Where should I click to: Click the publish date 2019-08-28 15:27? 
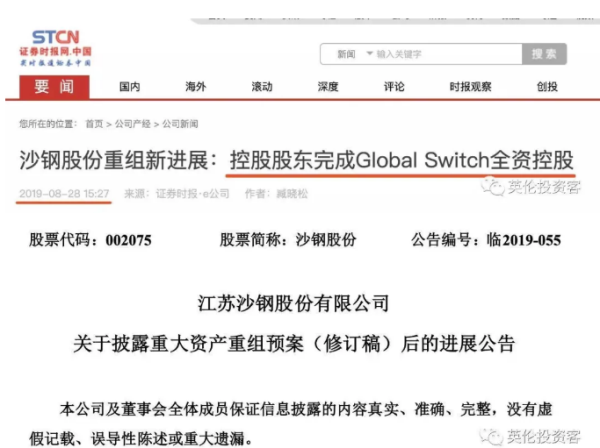[64, 194]
